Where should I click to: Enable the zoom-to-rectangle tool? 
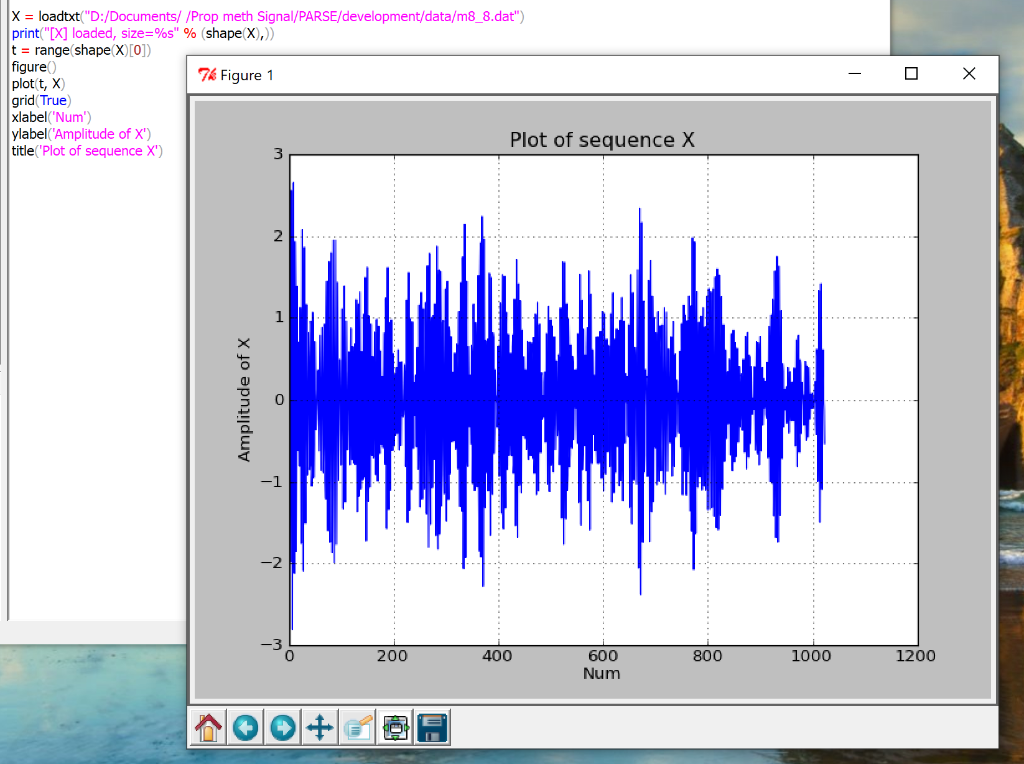click(357, 727)
